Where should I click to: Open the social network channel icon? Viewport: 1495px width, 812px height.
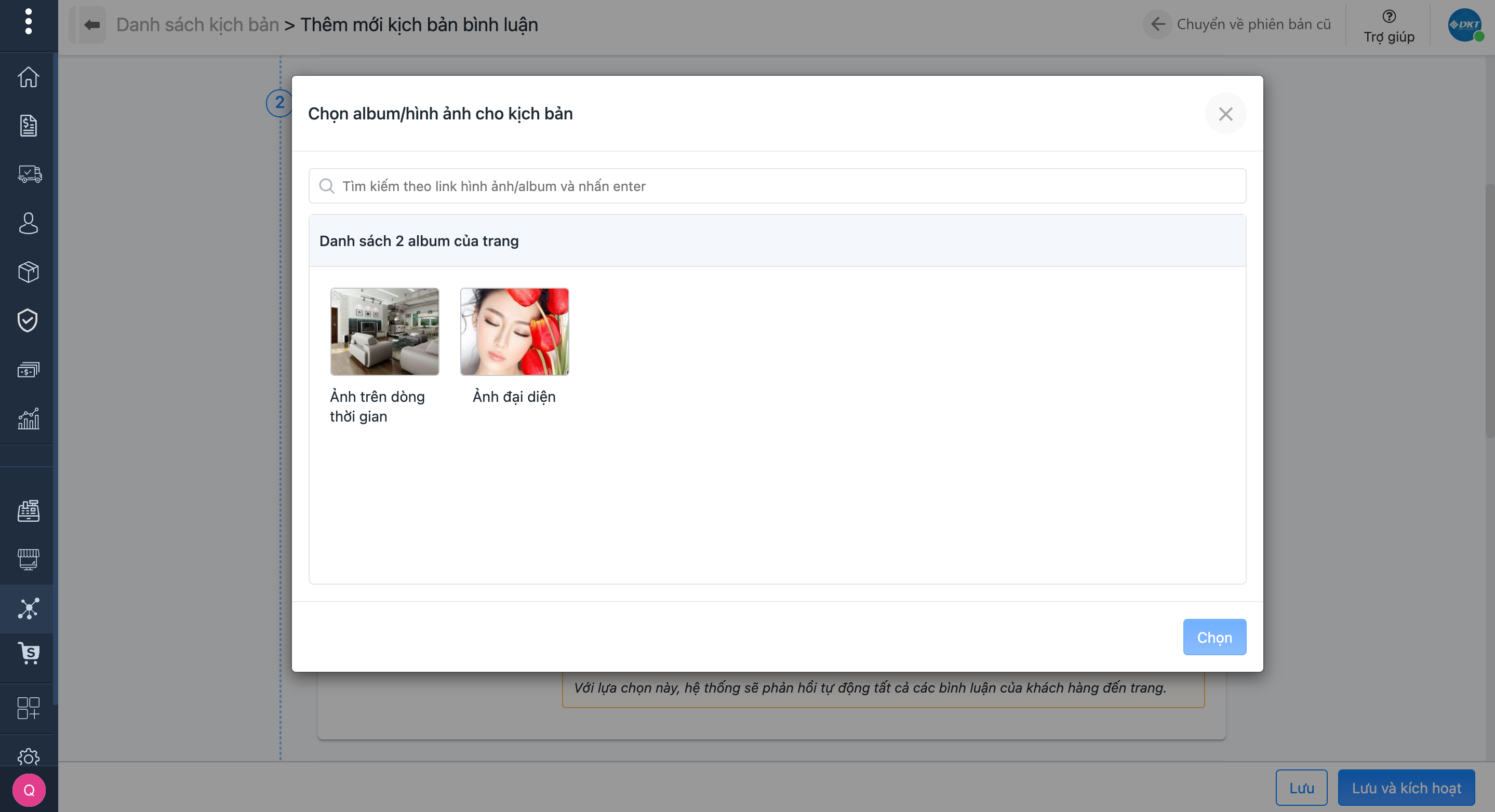(28, 608)
